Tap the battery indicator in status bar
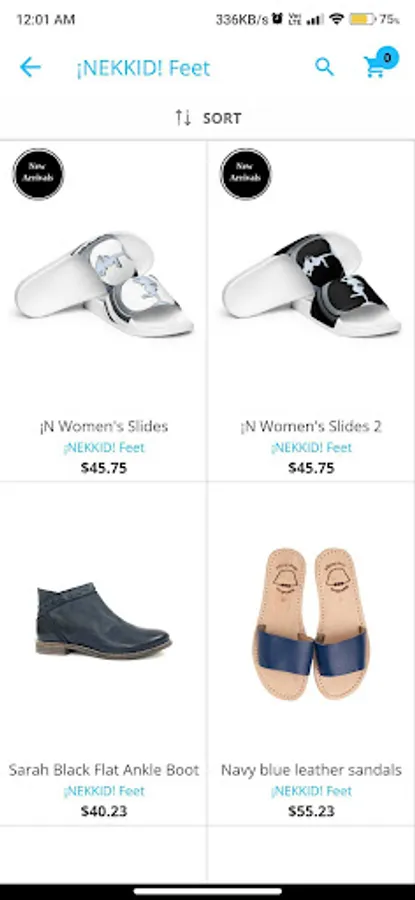Image resolution: width=415 pixels, height=900 pixels. [x=362, y=20]
